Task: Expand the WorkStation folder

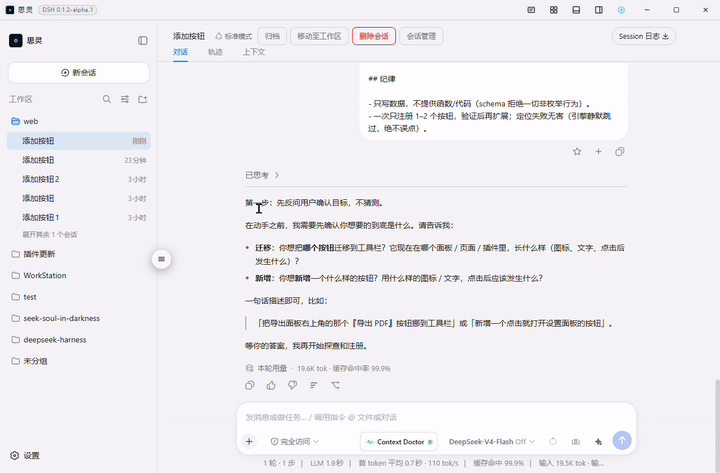Action: pyautogui.click(x=79, y=276)
